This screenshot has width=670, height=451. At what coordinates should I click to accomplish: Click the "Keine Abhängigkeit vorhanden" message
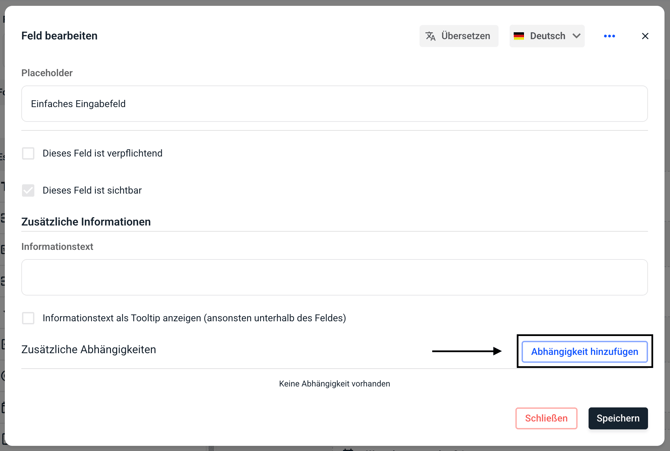pos(334,384)
